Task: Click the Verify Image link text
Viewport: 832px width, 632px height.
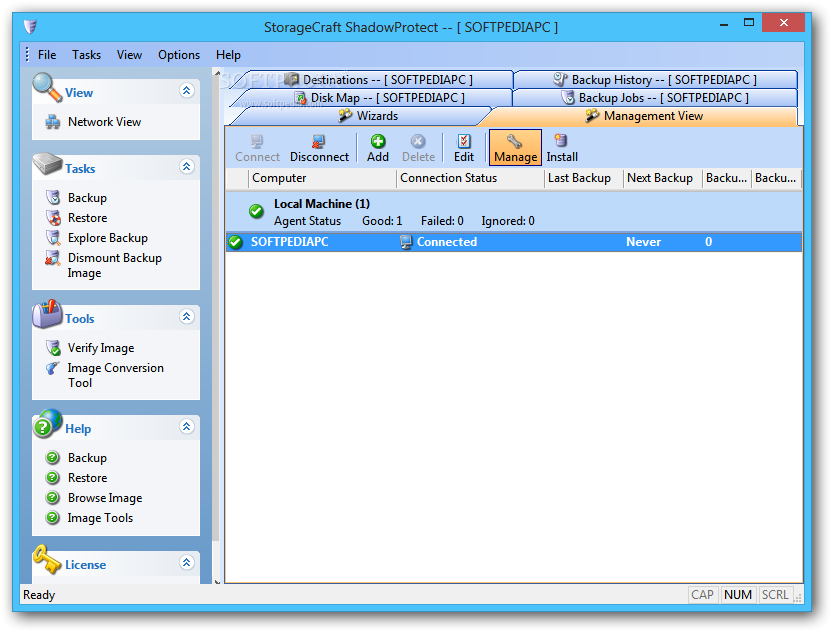Action: [101, 348]
